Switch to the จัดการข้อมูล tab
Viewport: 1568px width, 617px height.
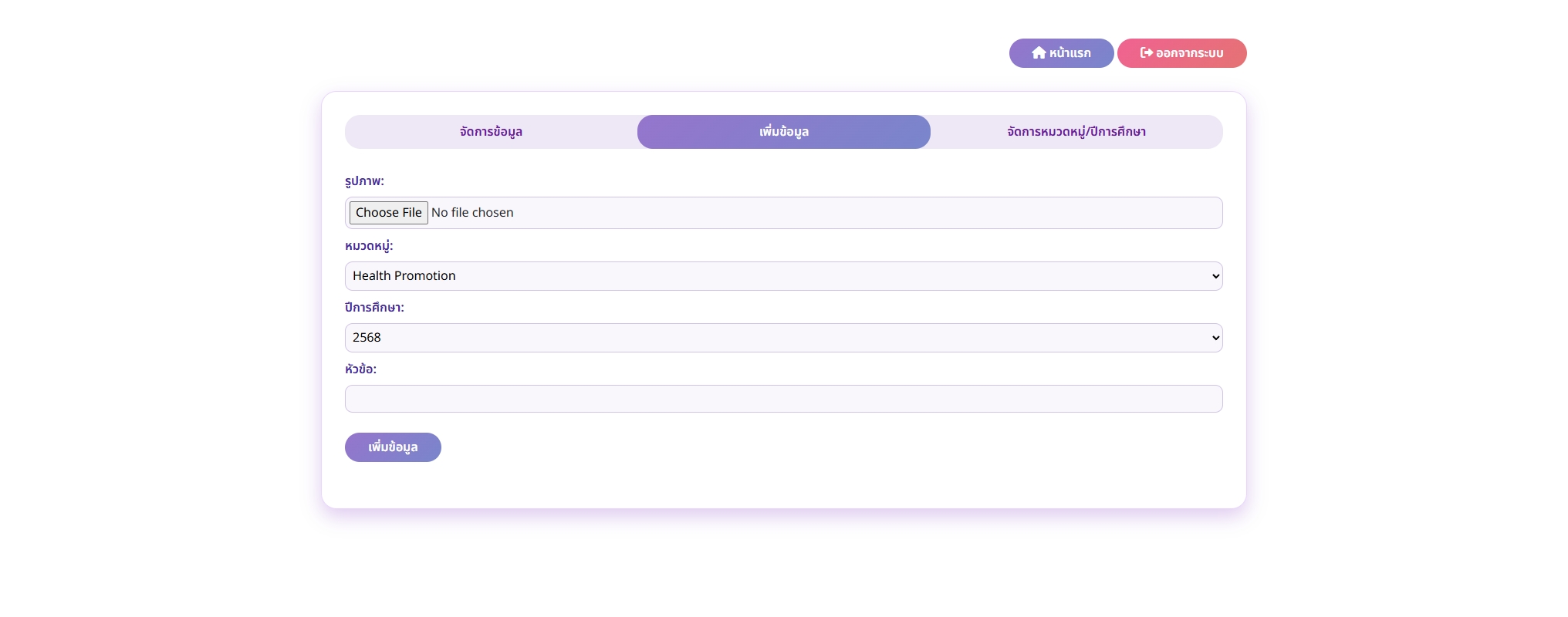point(491,132)
